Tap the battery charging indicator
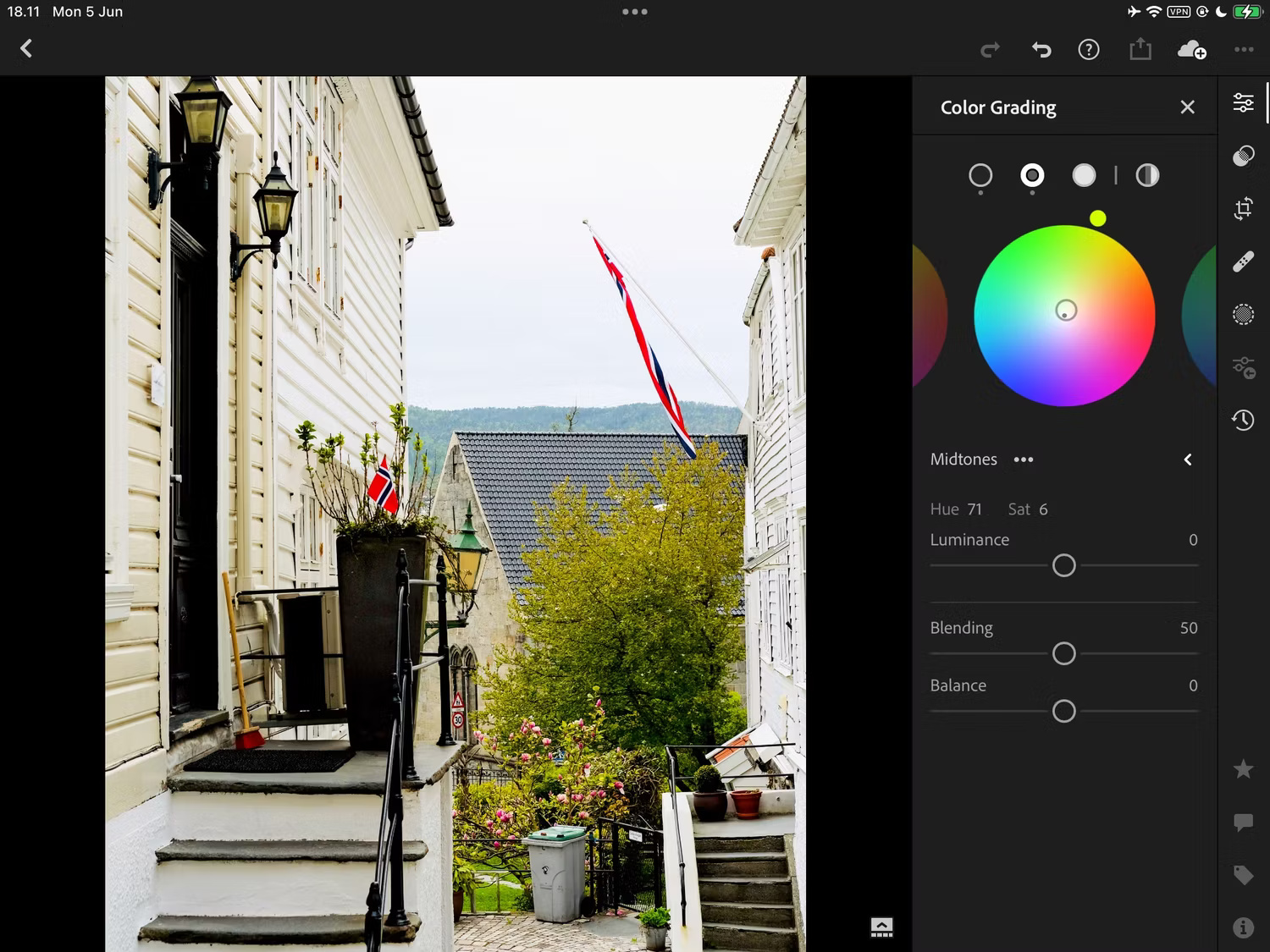The width and height of the screenshot is (1270, 952). (1247, 12)
